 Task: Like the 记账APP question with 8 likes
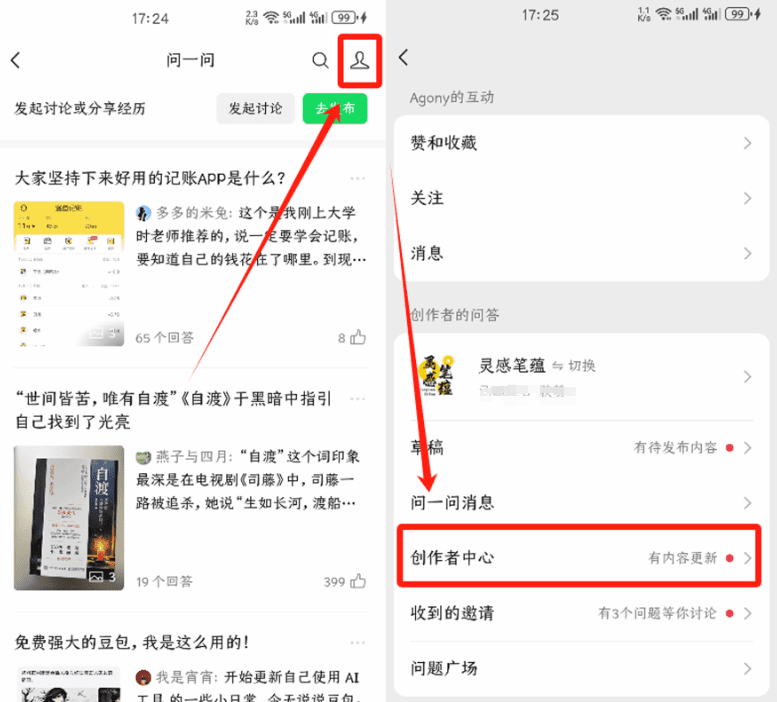tap(358, 337)
